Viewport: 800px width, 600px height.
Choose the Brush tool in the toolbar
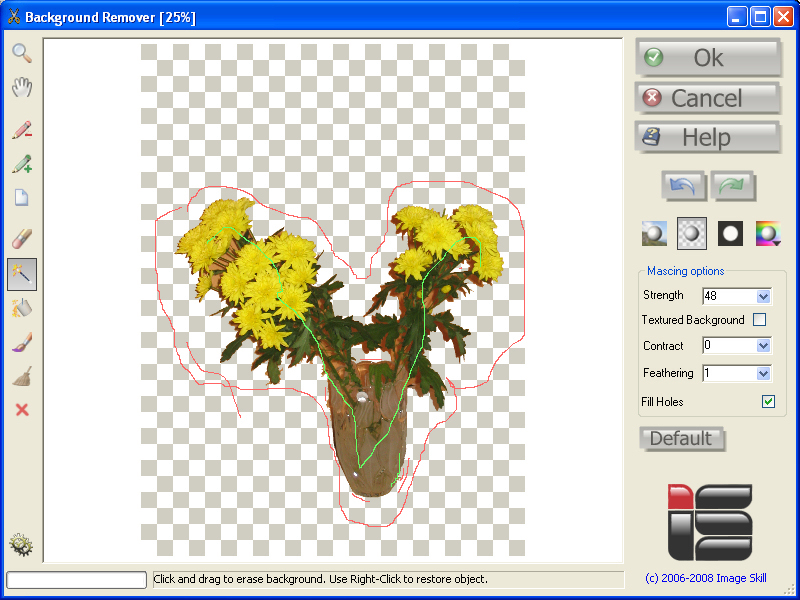point(22,342)
